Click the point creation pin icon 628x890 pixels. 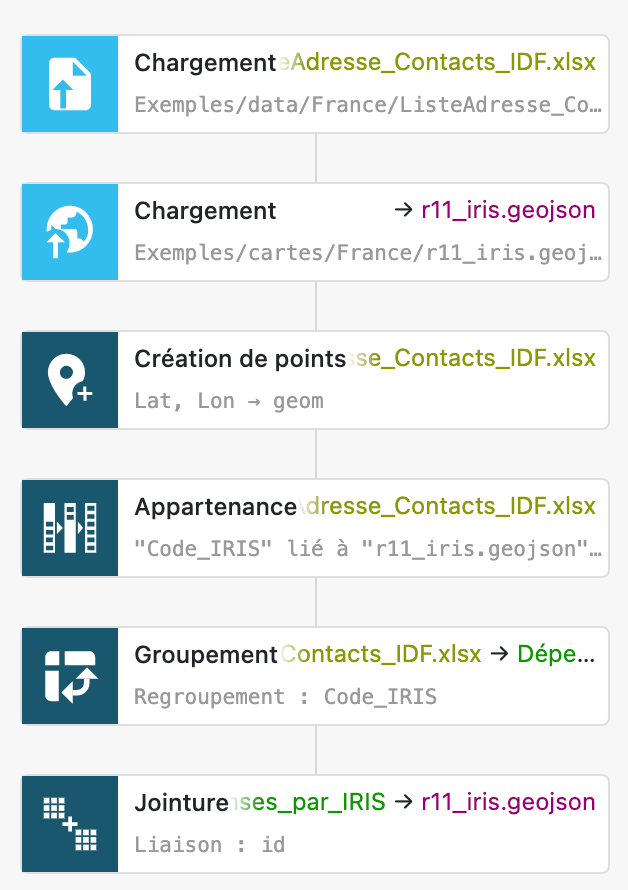(70, 380)
